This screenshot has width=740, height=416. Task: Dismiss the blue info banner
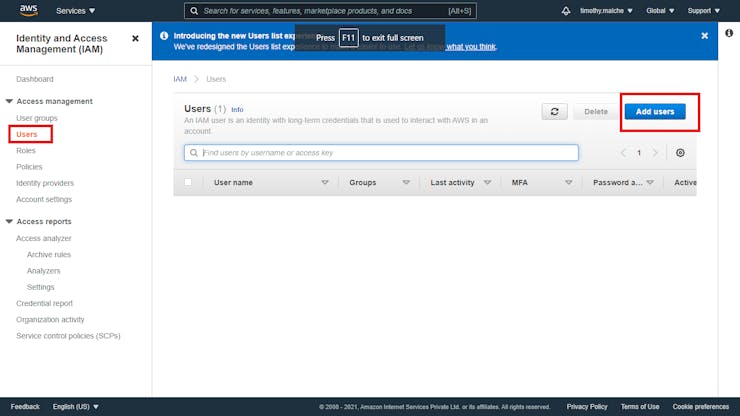coord(703,35)
